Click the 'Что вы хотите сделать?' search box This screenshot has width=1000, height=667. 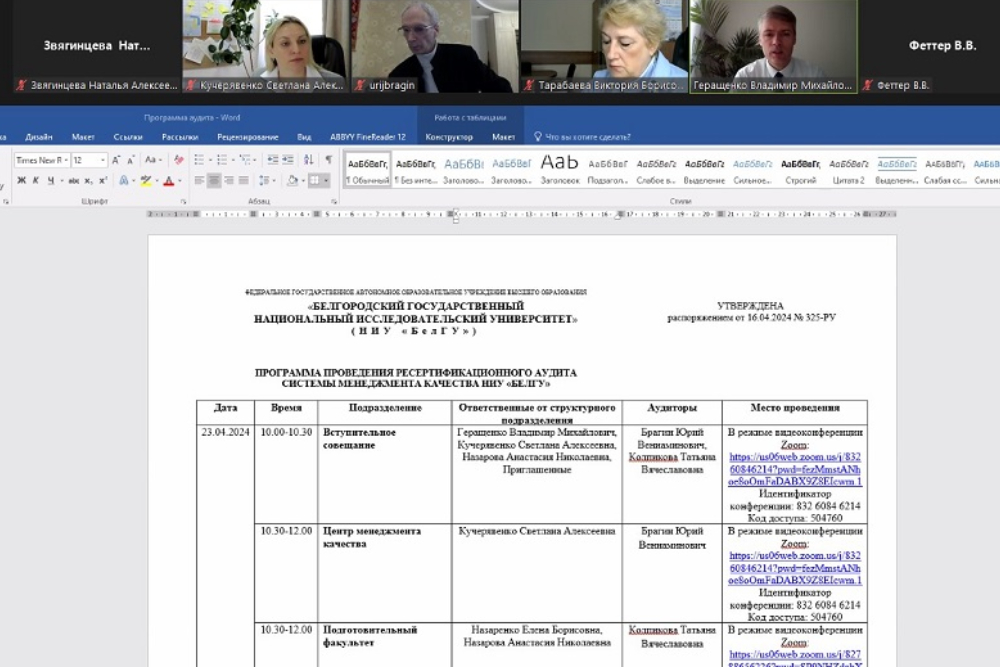(x=587, y=137)
